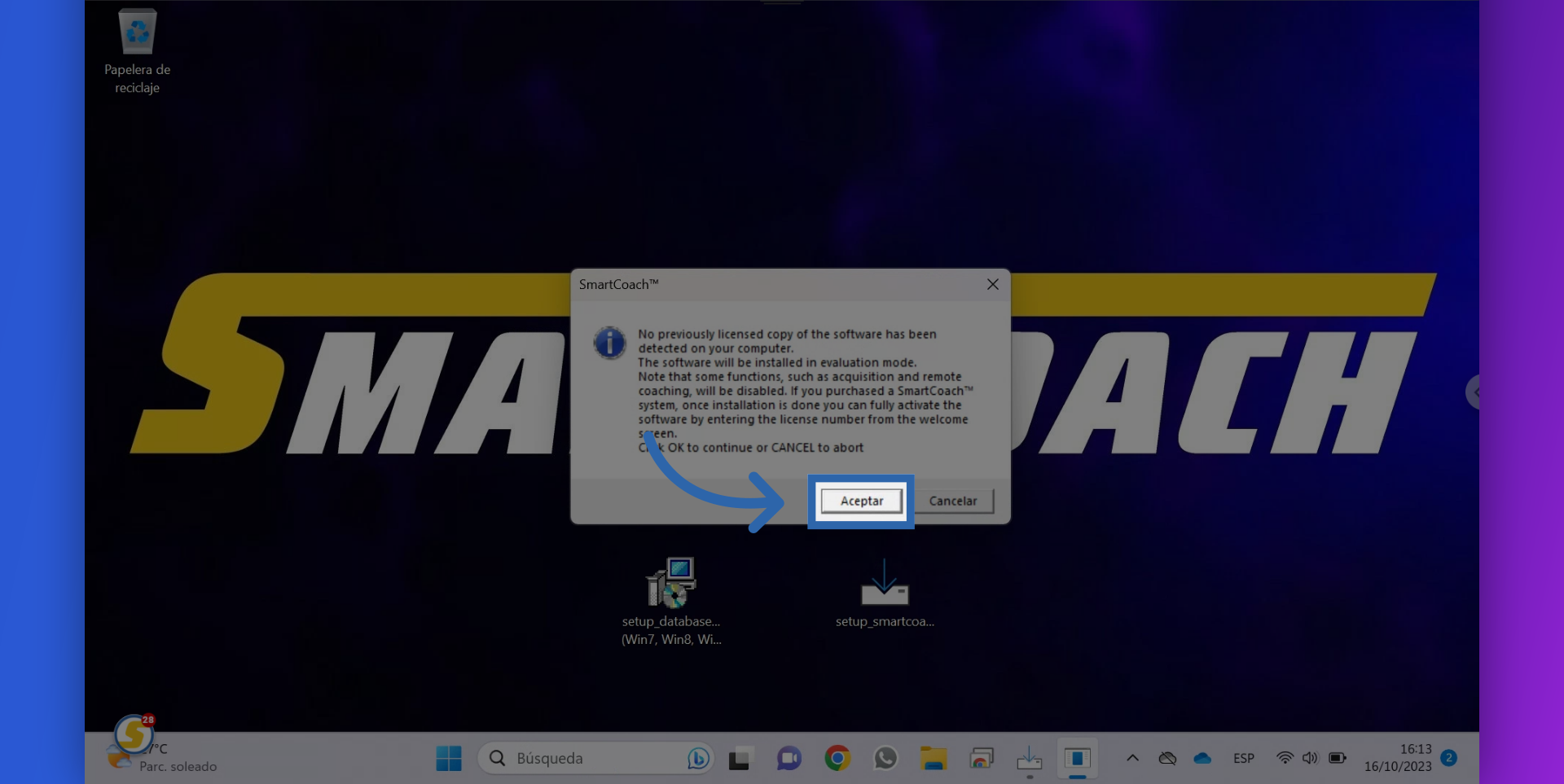1564x784 pixels.
Task: Open the clock showing 16:13 16/10/2023
Action: [x=1398, y=758]
